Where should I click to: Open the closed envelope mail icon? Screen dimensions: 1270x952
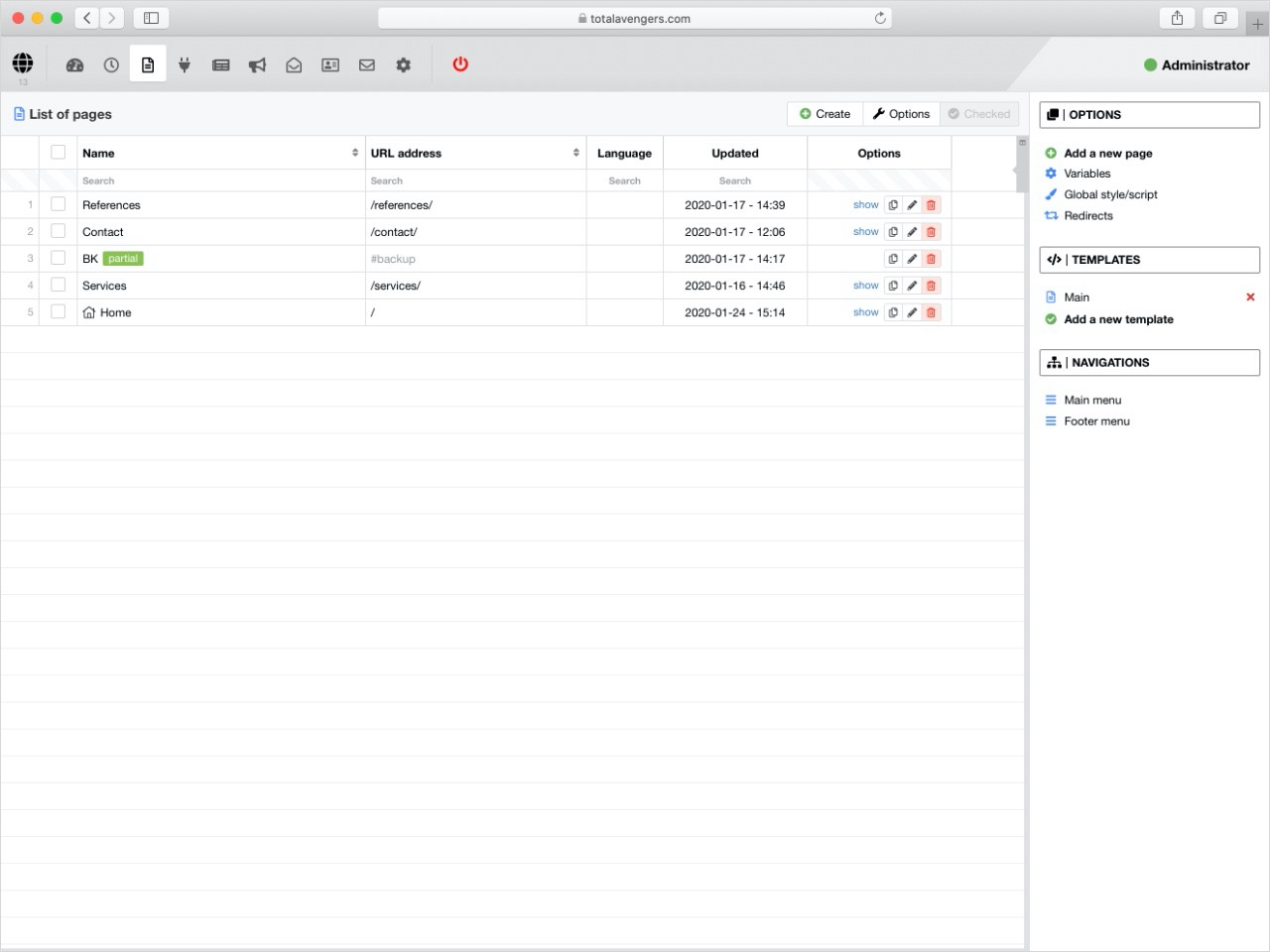367,65
